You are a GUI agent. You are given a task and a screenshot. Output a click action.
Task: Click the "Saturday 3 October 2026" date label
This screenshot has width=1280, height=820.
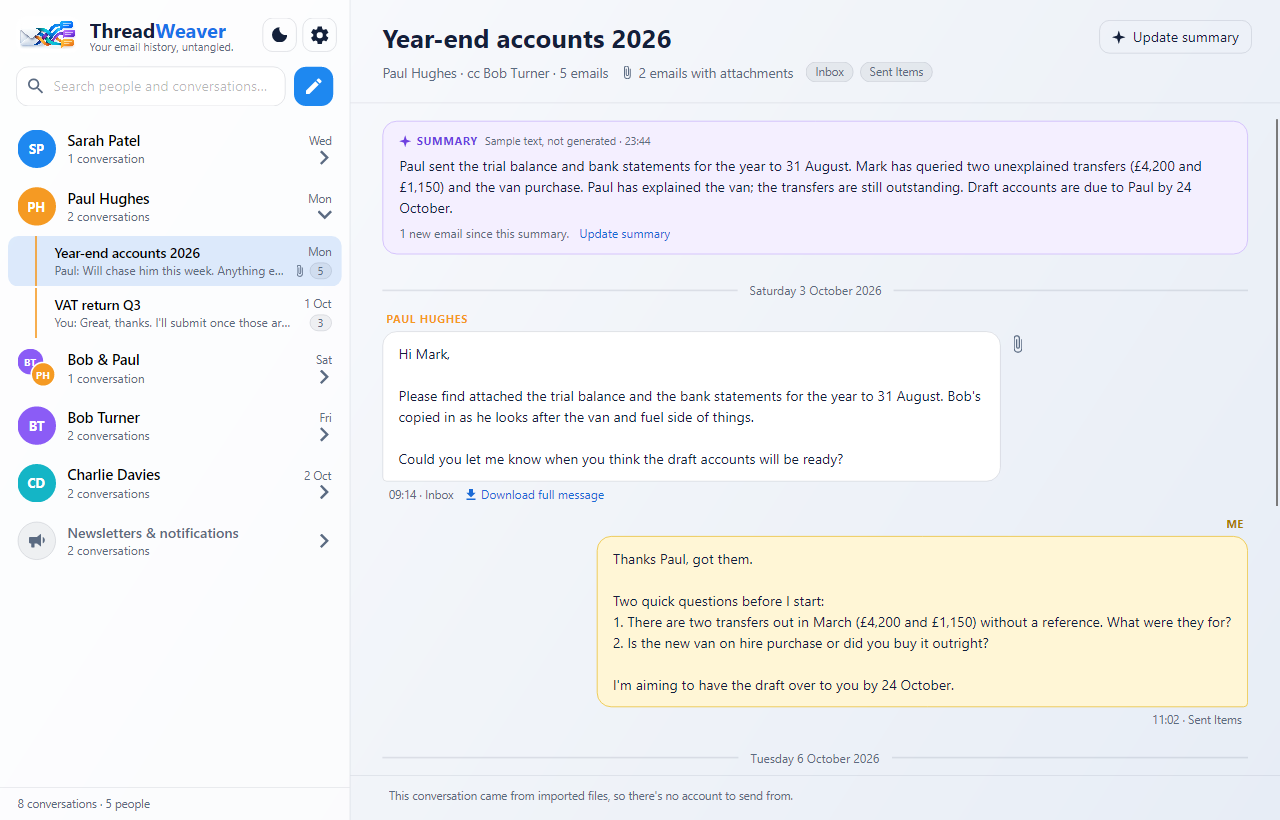point(816,291)
